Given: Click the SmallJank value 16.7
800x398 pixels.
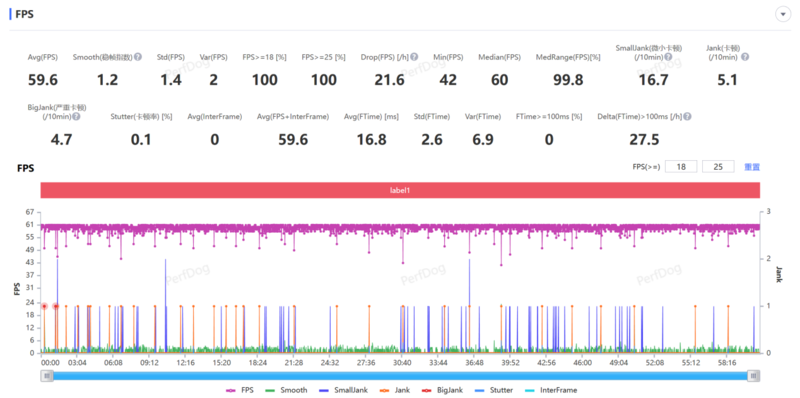Looking at the screenshot, I should [654, 80].
